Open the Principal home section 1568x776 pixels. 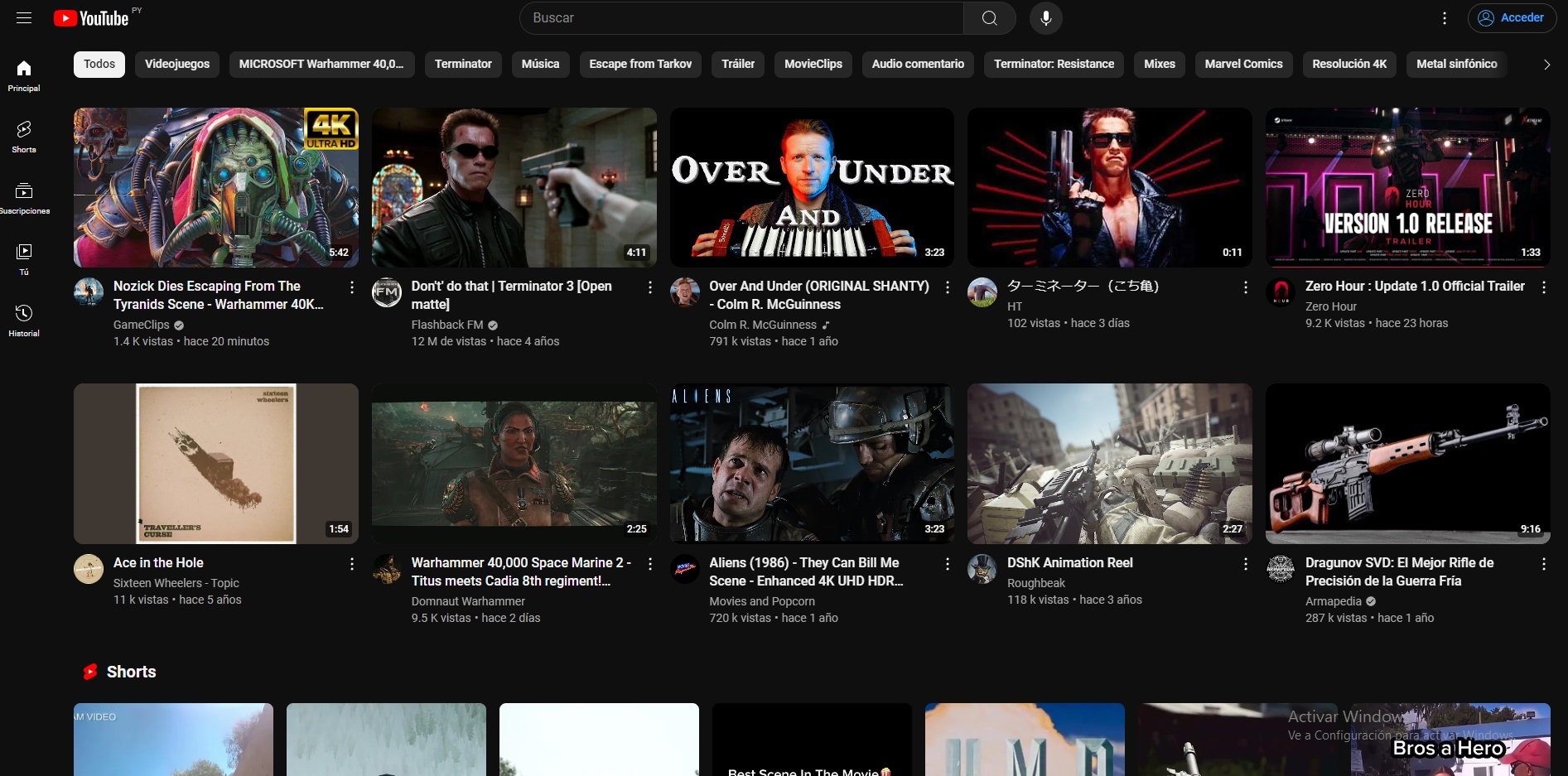coord(24,75)
